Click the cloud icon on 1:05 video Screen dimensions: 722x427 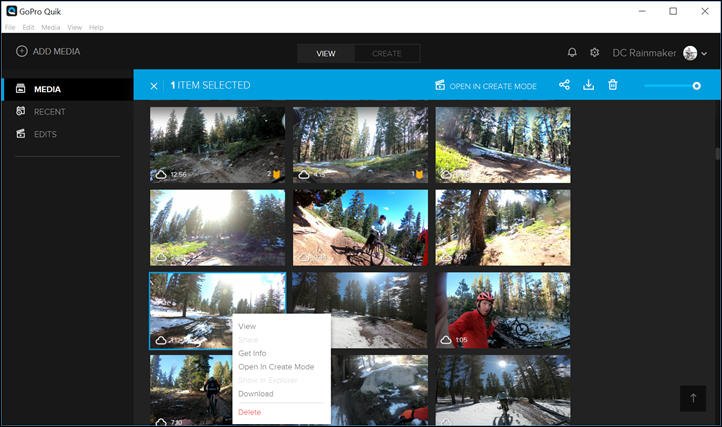coord(446,340)
